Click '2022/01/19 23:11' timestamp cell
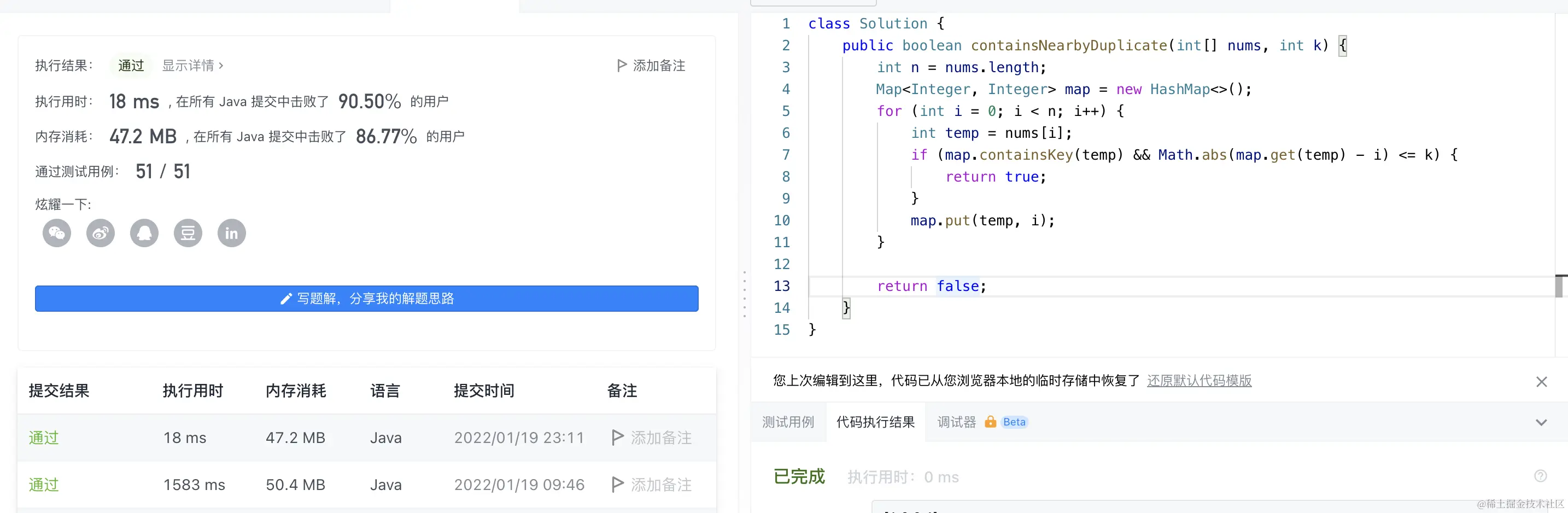This screenshot has width=1568, height=513. 519,438
